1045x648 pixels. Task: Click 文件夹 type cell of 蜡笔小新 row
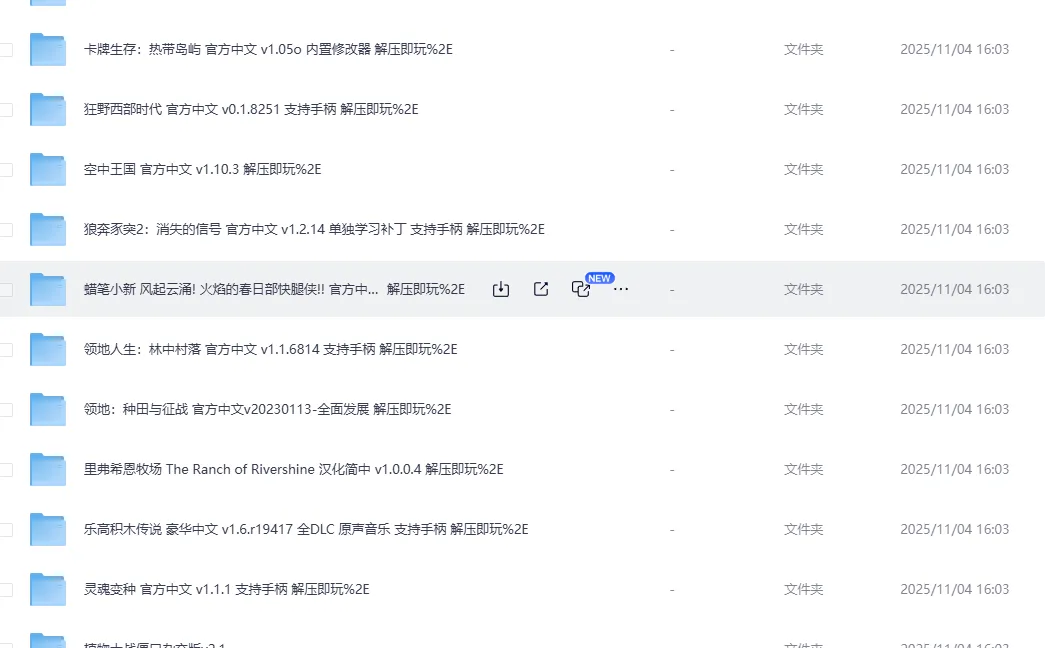coord(803,289)
